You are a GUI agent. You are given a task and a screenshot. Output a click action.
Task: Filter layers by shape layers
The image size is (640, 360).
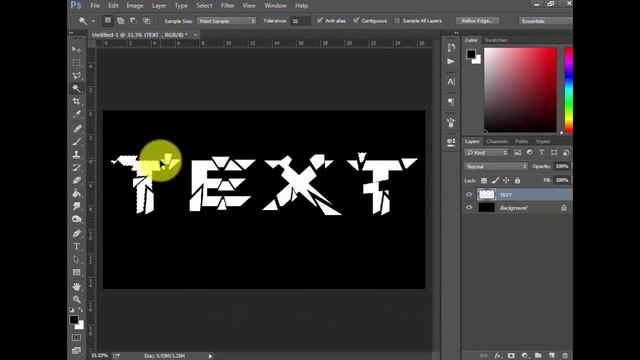coord(554,152)
